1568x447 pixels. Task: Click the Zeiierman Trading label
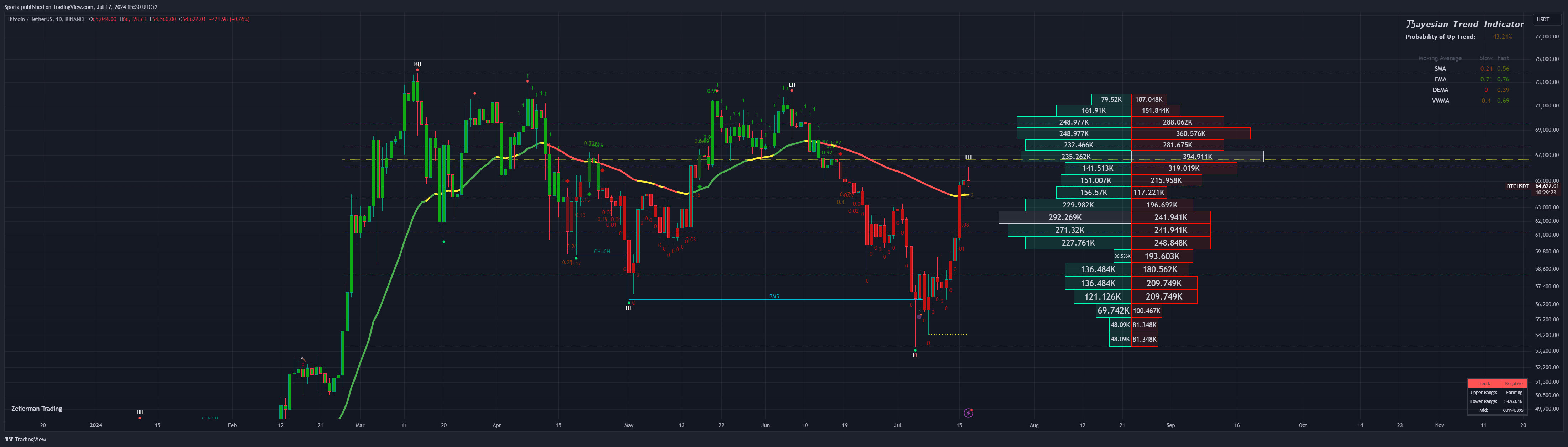pos(37,409)
